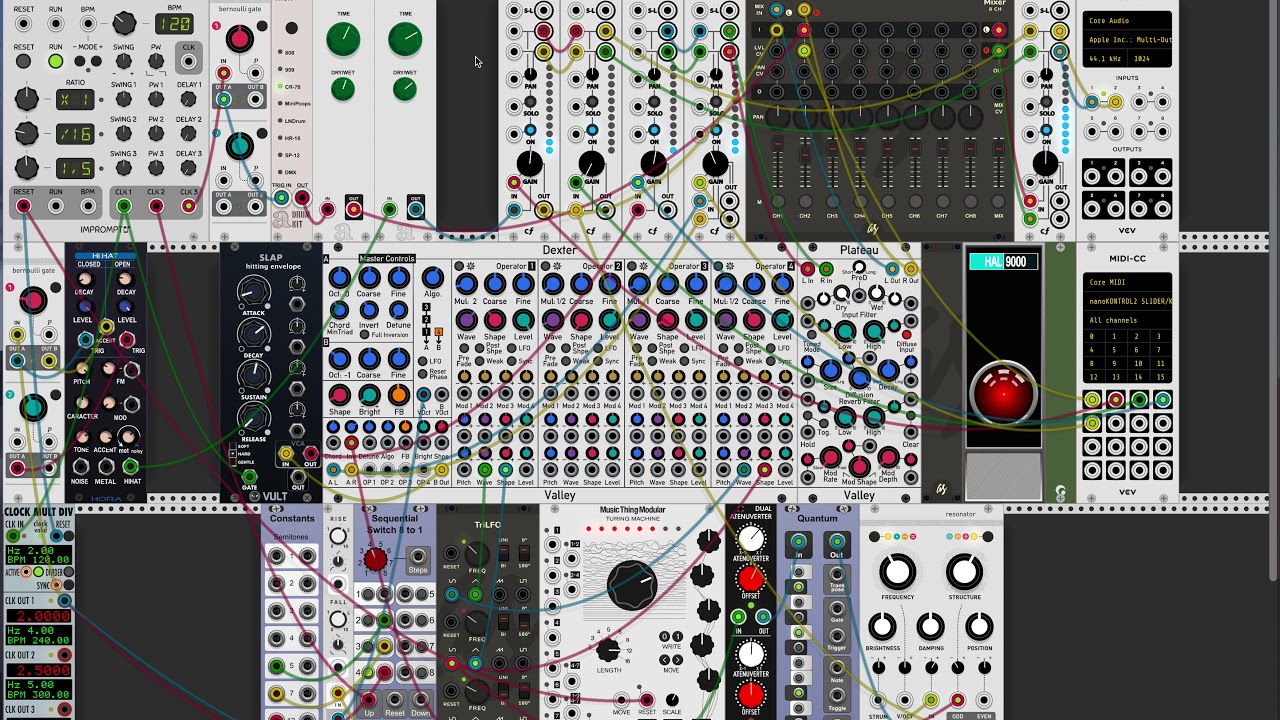
Task: Click the ATTACK knob on SLAP envelope
Action: coord(253,291)
